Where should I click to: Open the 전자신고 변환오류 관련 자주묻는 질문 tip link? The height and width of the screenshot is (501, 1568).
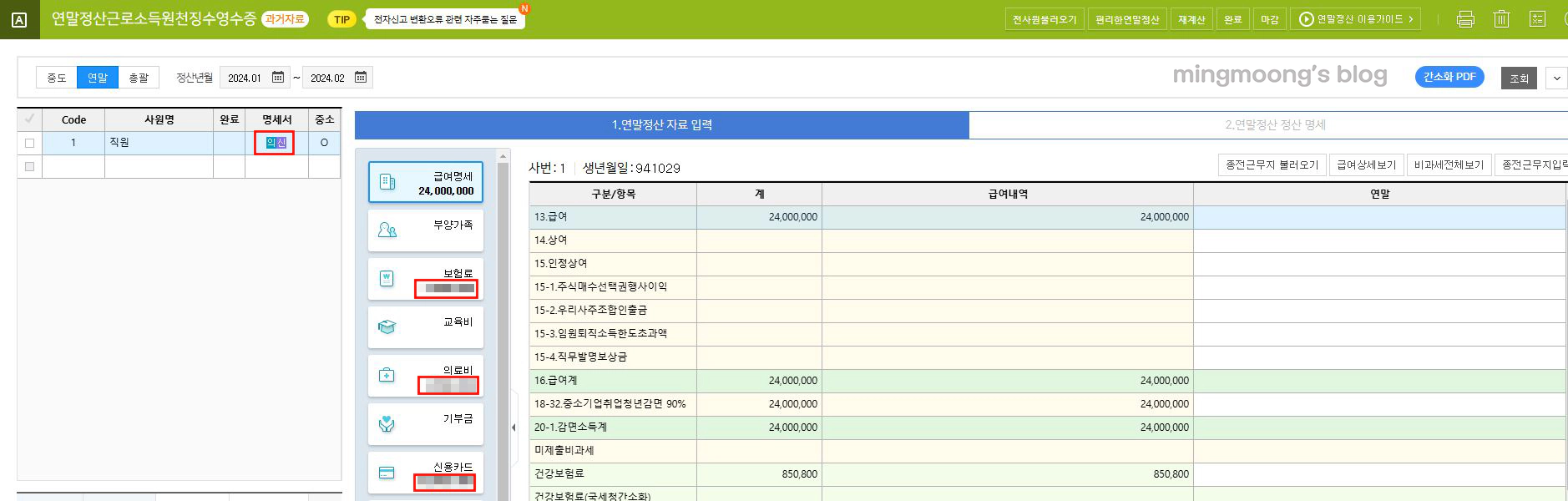click(x=445, y=19)
